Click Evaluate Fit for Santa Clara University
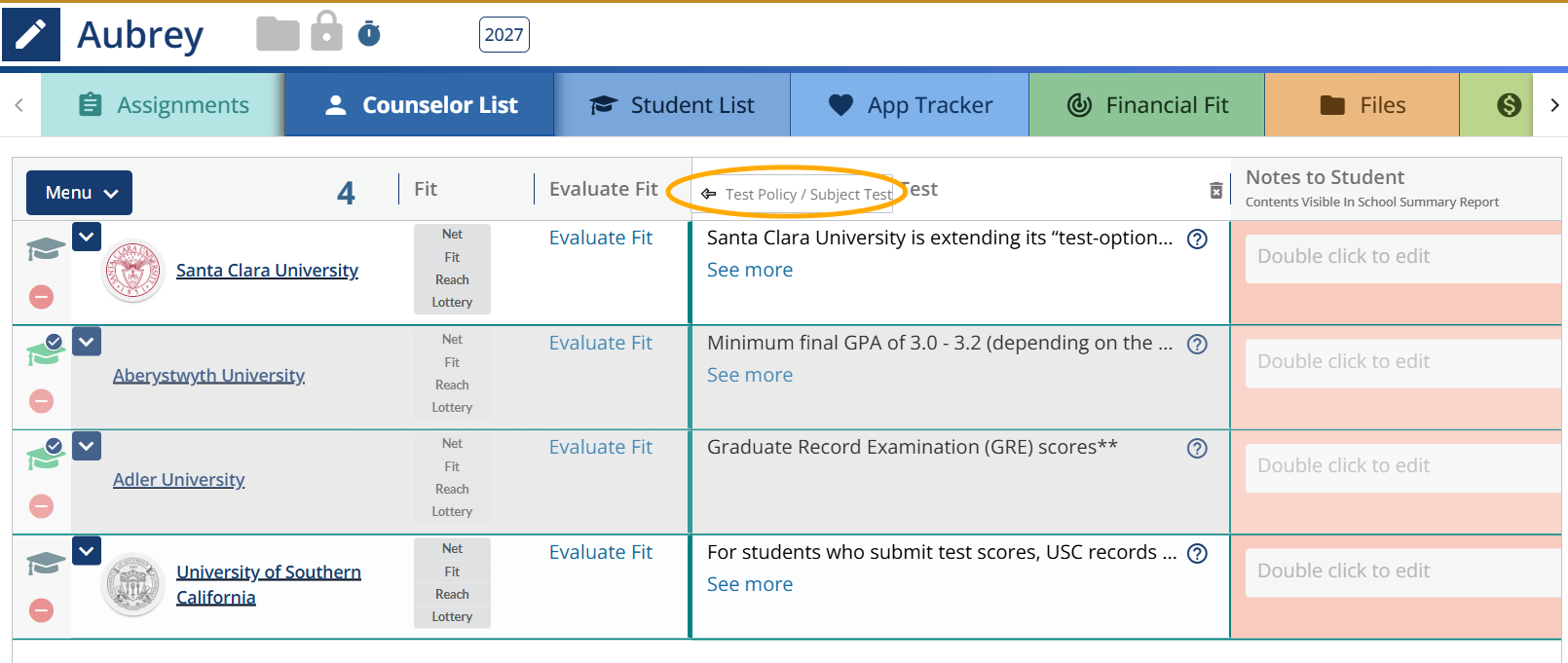The image size is (1568, 663). click(601, 238)
